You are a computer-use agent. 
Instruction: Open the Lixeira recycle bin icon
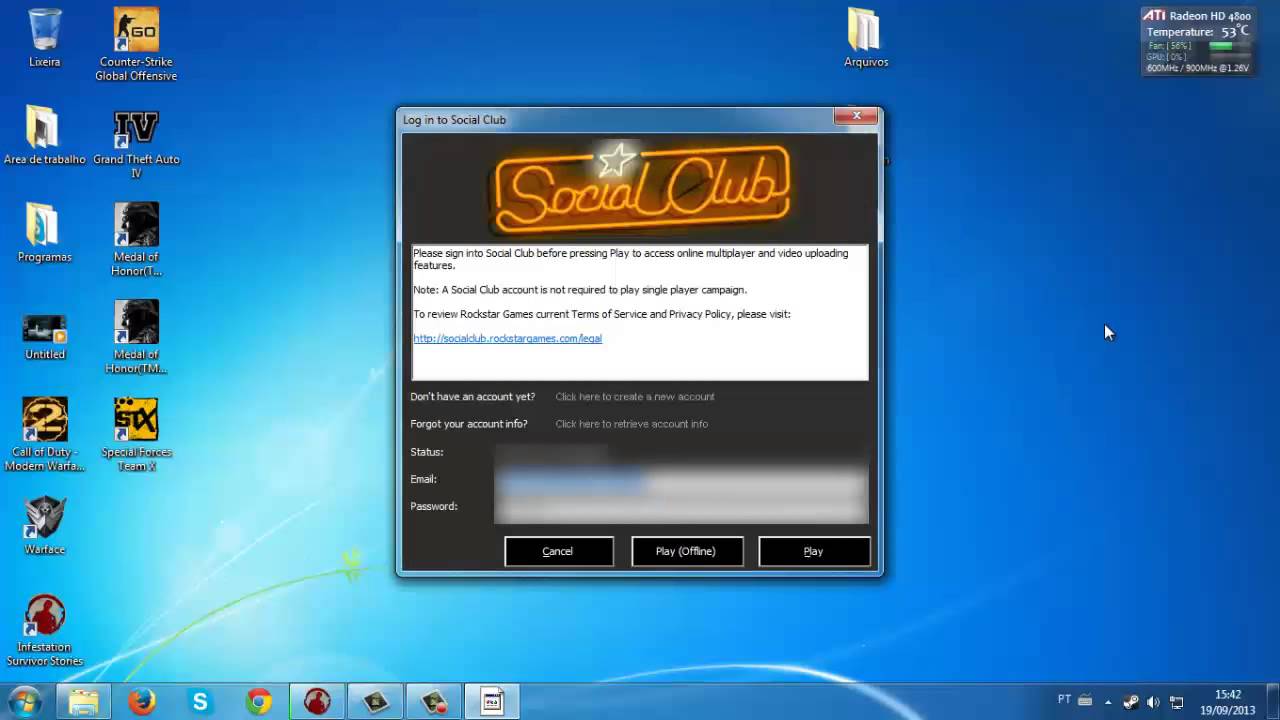point(44,38)
